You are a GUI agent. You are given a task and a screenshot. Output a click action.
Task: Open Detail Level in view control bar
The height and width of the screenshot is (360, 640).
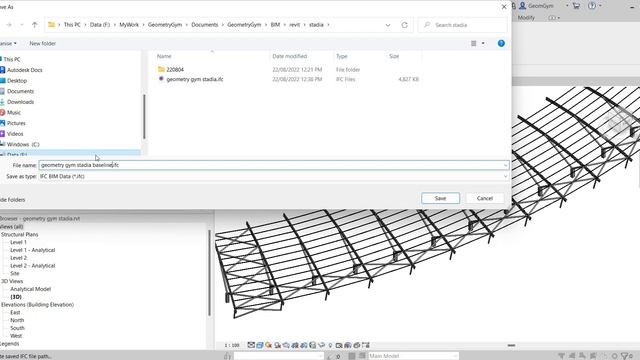click(x=251, y=345)
